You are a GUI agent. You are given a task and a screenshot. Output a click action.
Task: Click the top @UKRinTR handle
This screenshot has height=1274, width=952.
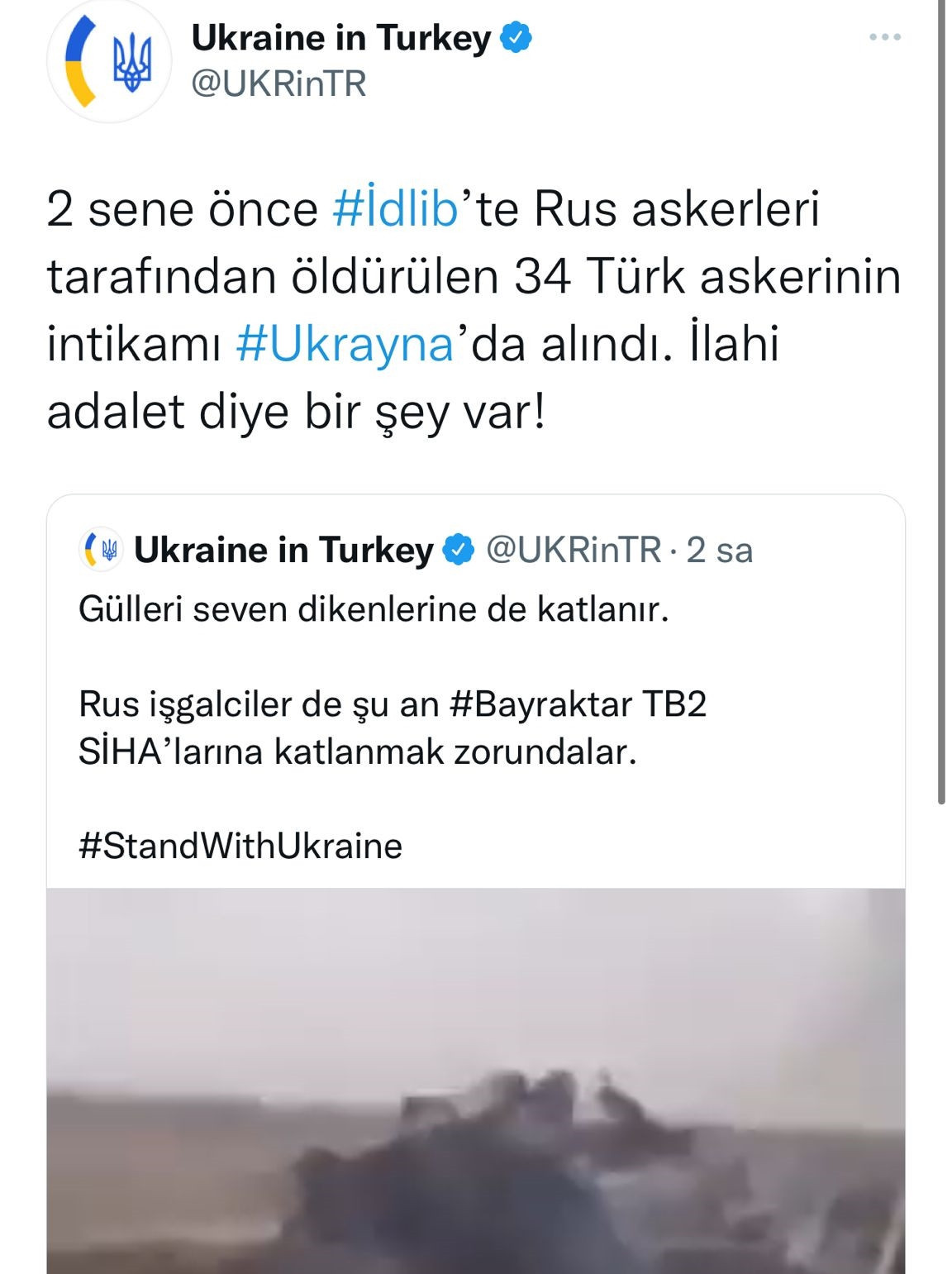point(278,84)
